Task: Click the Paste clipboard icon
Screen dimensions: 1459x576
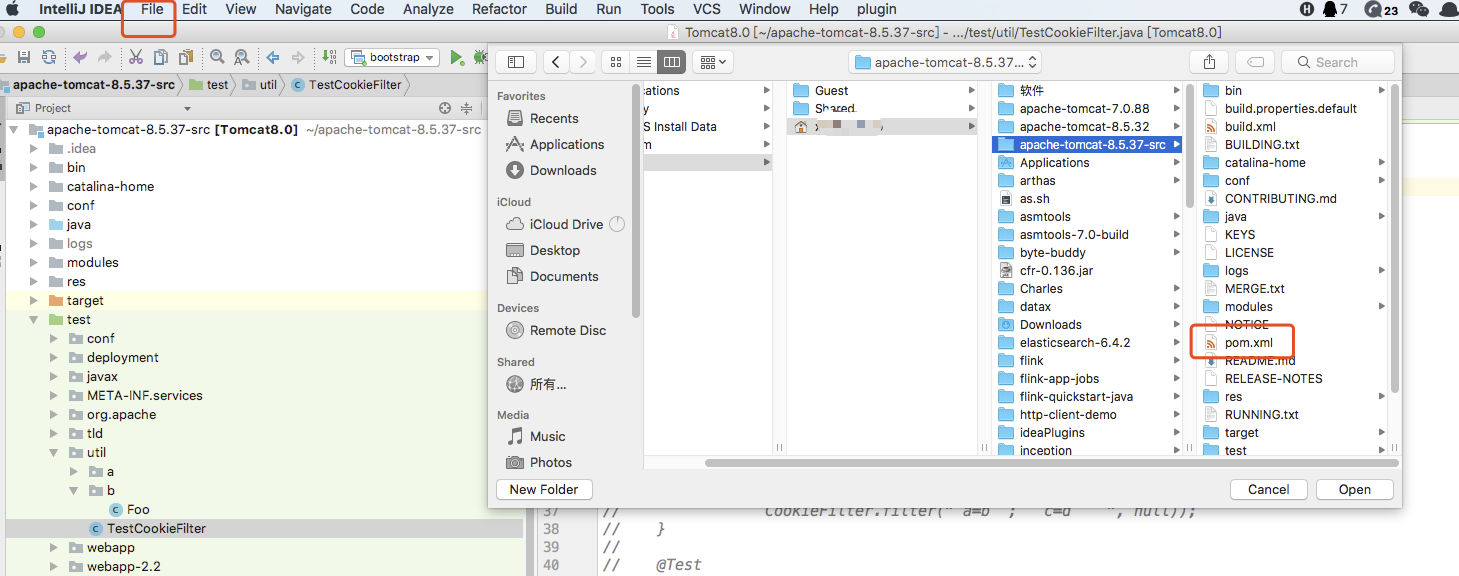Action: pyautogui.click(x=185, y=58)
